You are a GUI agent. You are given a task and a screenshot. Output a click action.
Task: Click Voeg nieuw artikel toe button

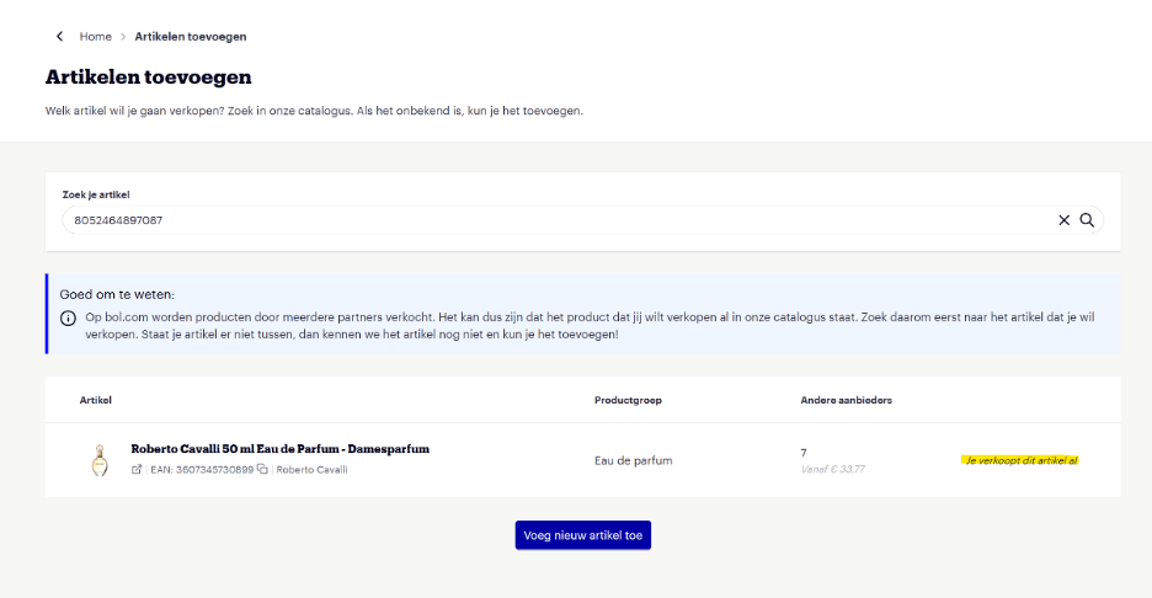583,535
